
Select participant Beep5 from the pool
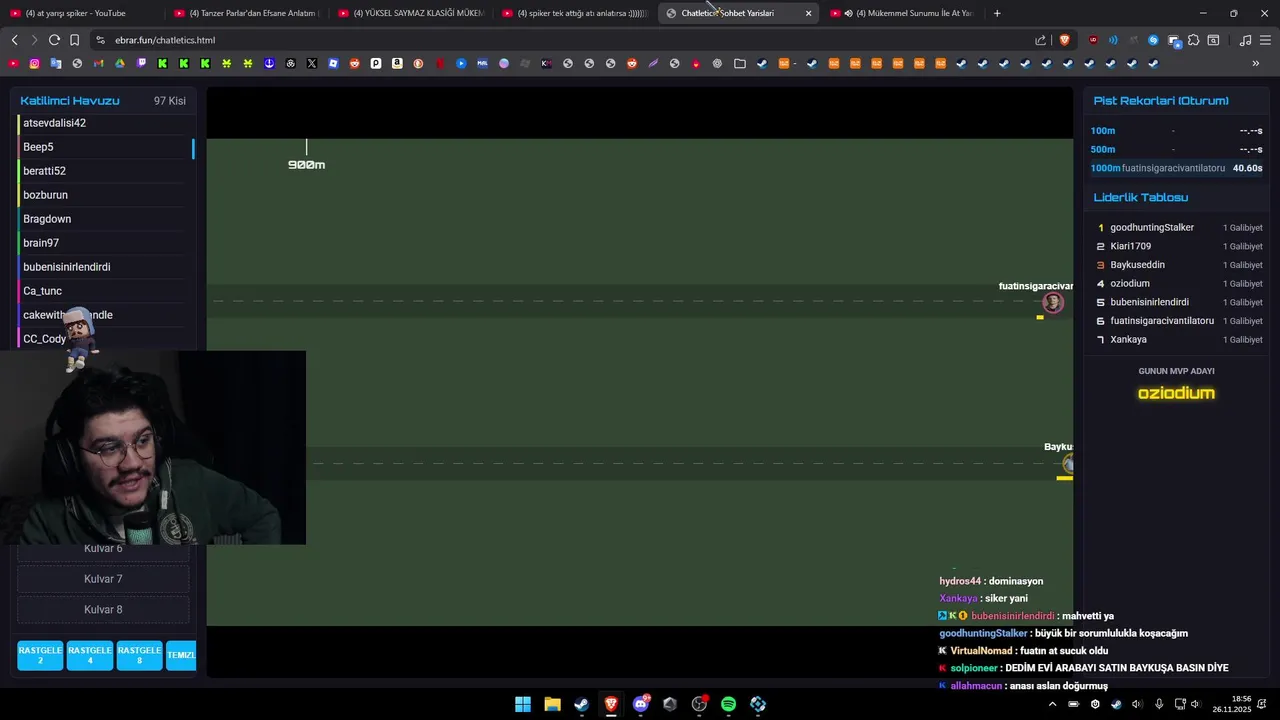pyautogui.click(x=102, y=147)
